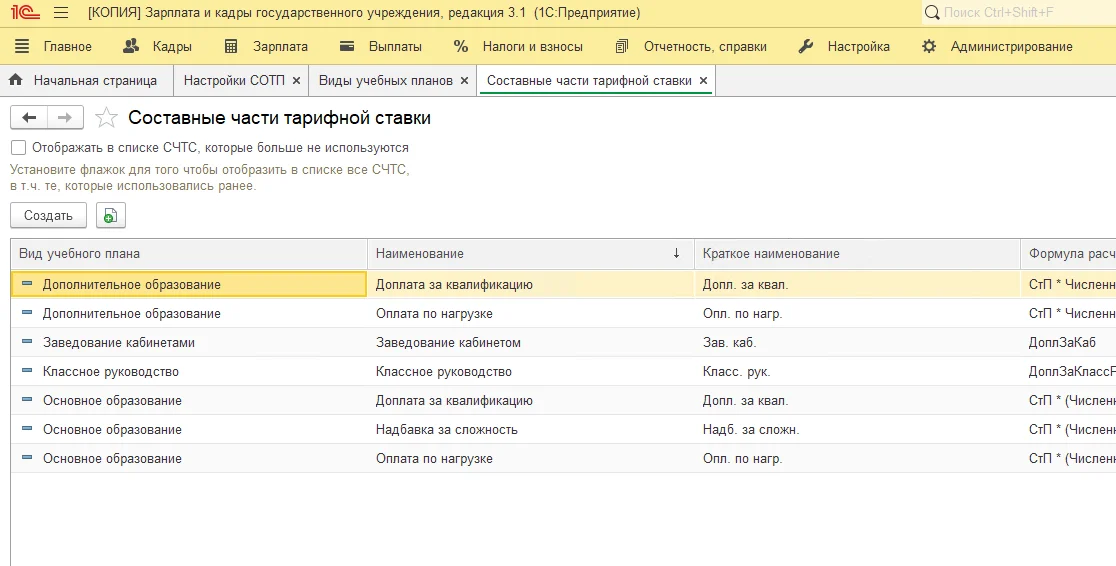The height and width of the screenshot is (566, 1116).
Task: Click the Зарплата calculator icon
Action: tap(231, 46)
